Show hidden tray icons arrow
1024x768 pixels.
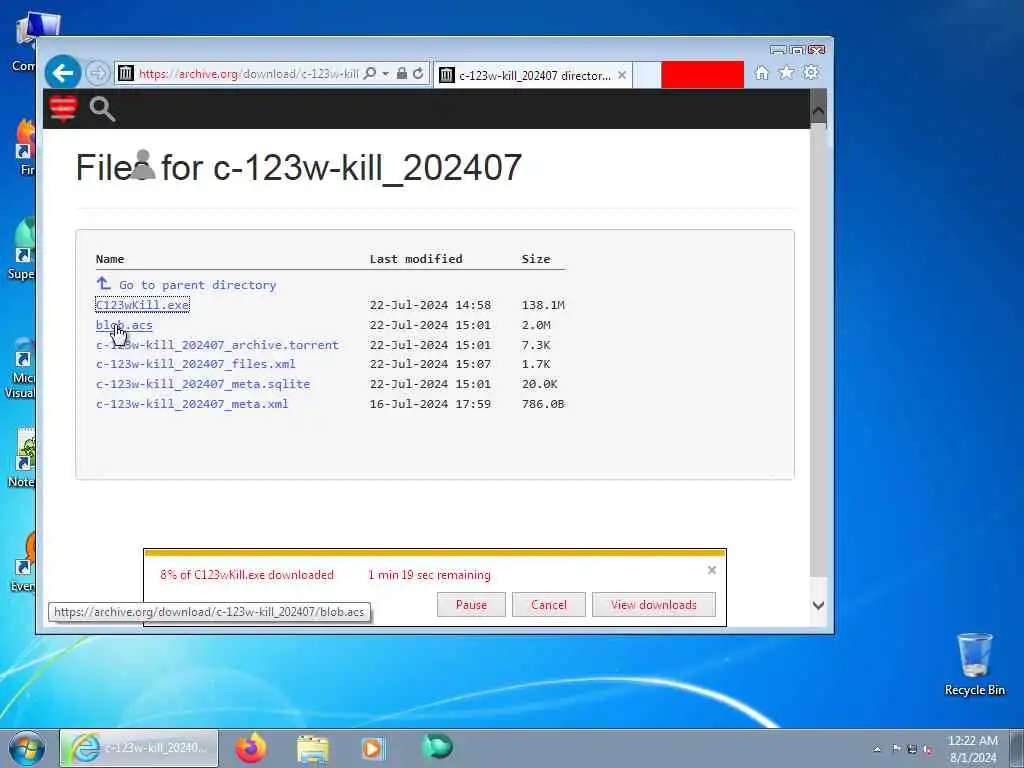point(876,749)
